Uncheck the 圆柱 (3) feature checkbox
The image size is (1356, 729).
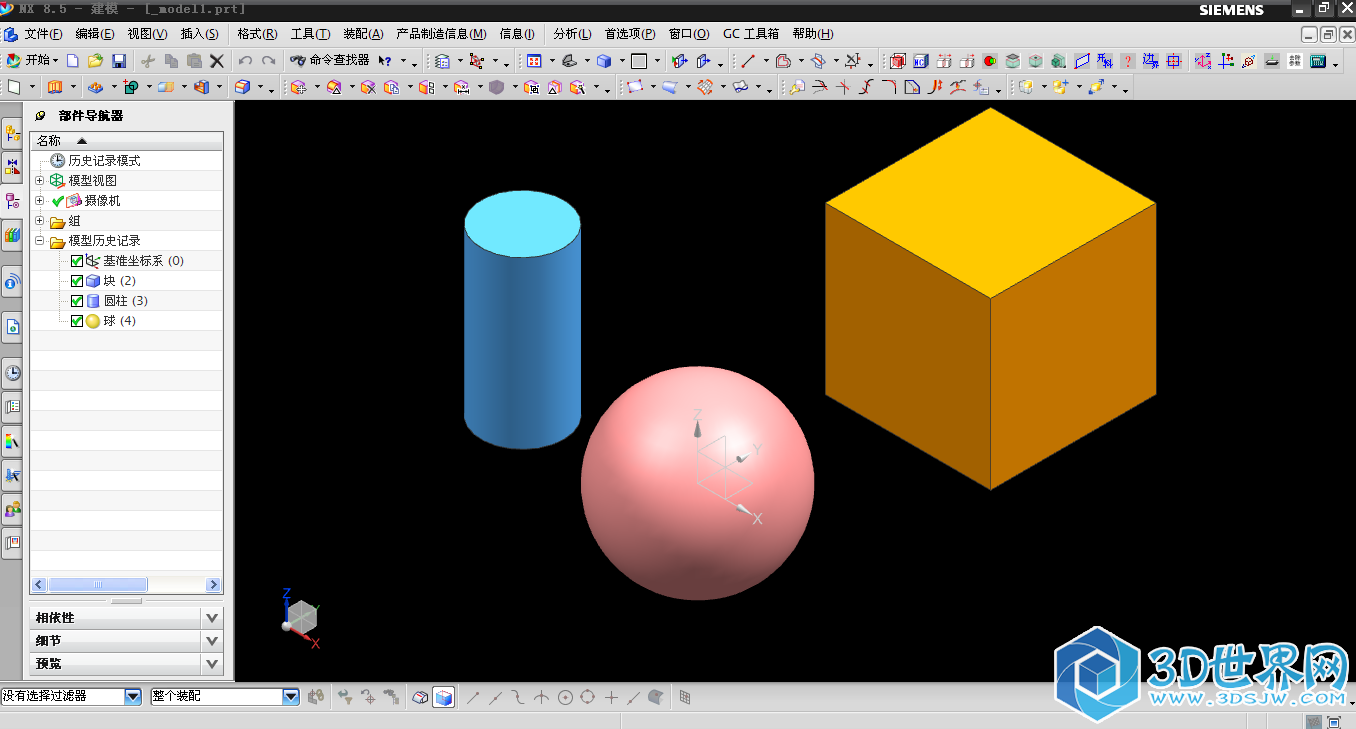77,301
